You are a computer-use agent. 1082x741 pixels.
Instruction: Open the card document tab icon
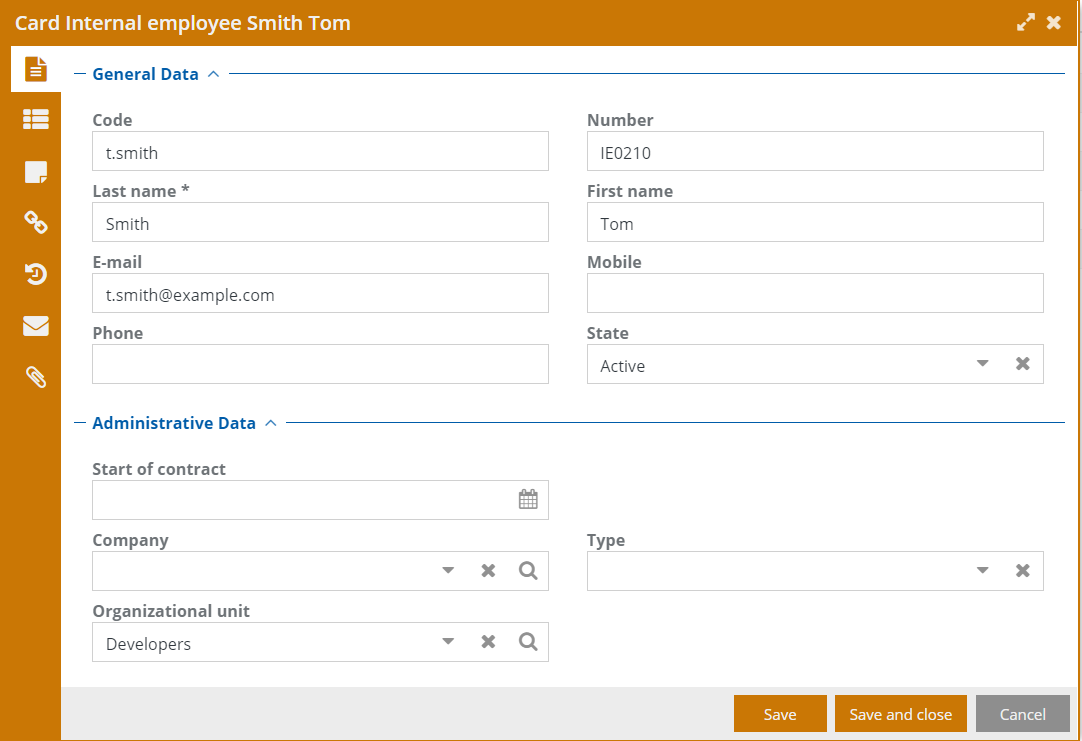pos(36,69)
